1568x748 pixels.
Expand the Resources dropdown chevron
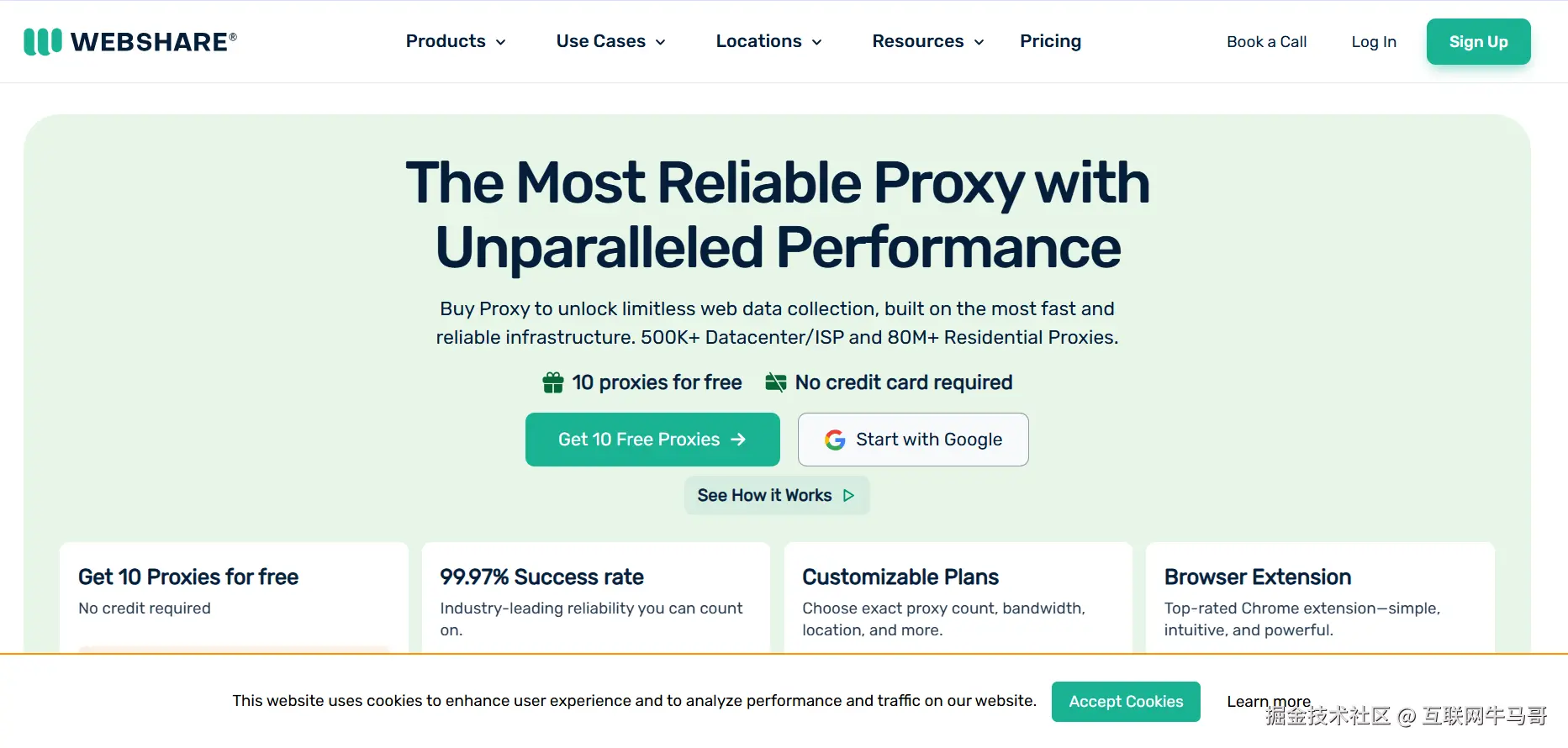[979, 42]
